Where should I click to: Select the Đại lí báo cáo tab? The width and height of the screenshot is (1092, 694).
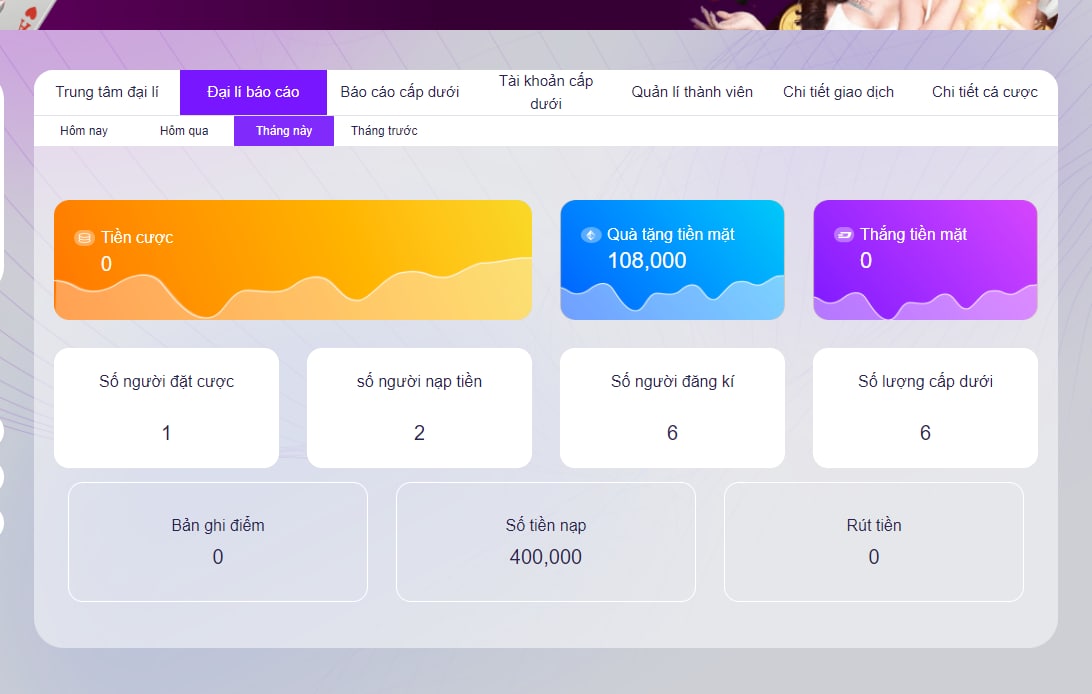tap(254, 92)
